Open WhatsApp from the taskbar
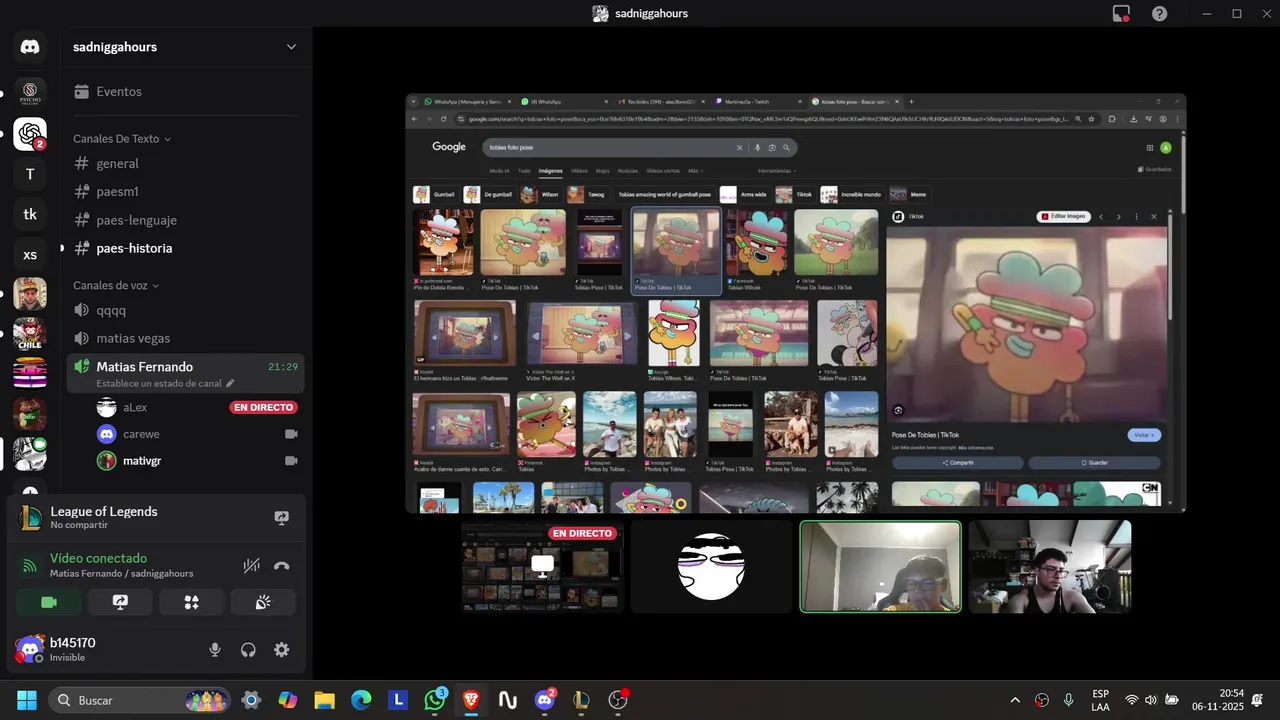Viewport: 1280px width, 720px height. pyautogui.click(x=435, y=700)
